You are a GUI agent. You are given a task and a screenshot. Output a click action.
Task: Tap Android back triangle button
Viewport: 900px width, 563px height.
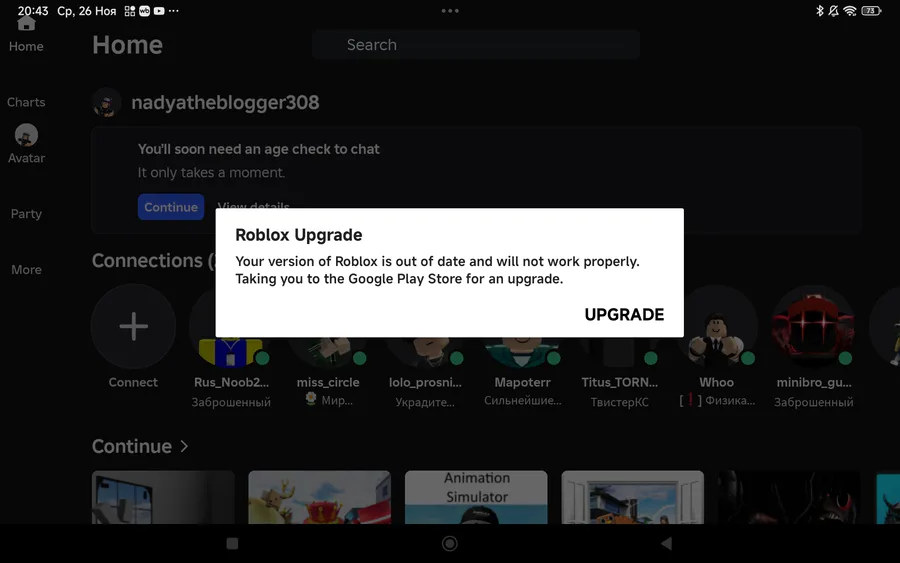pos(666,543)
